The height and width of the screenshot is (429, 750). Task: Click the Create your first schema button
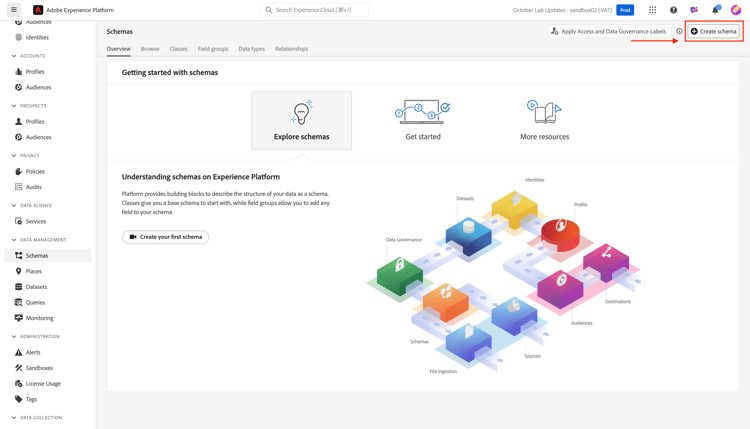(165, 237)
